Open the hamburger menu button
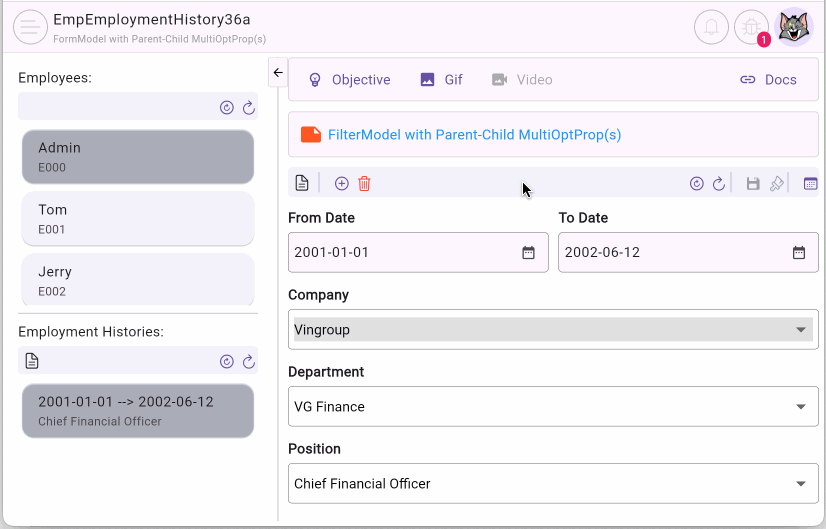The image size is (826, 529). click(x=30, y=27)
